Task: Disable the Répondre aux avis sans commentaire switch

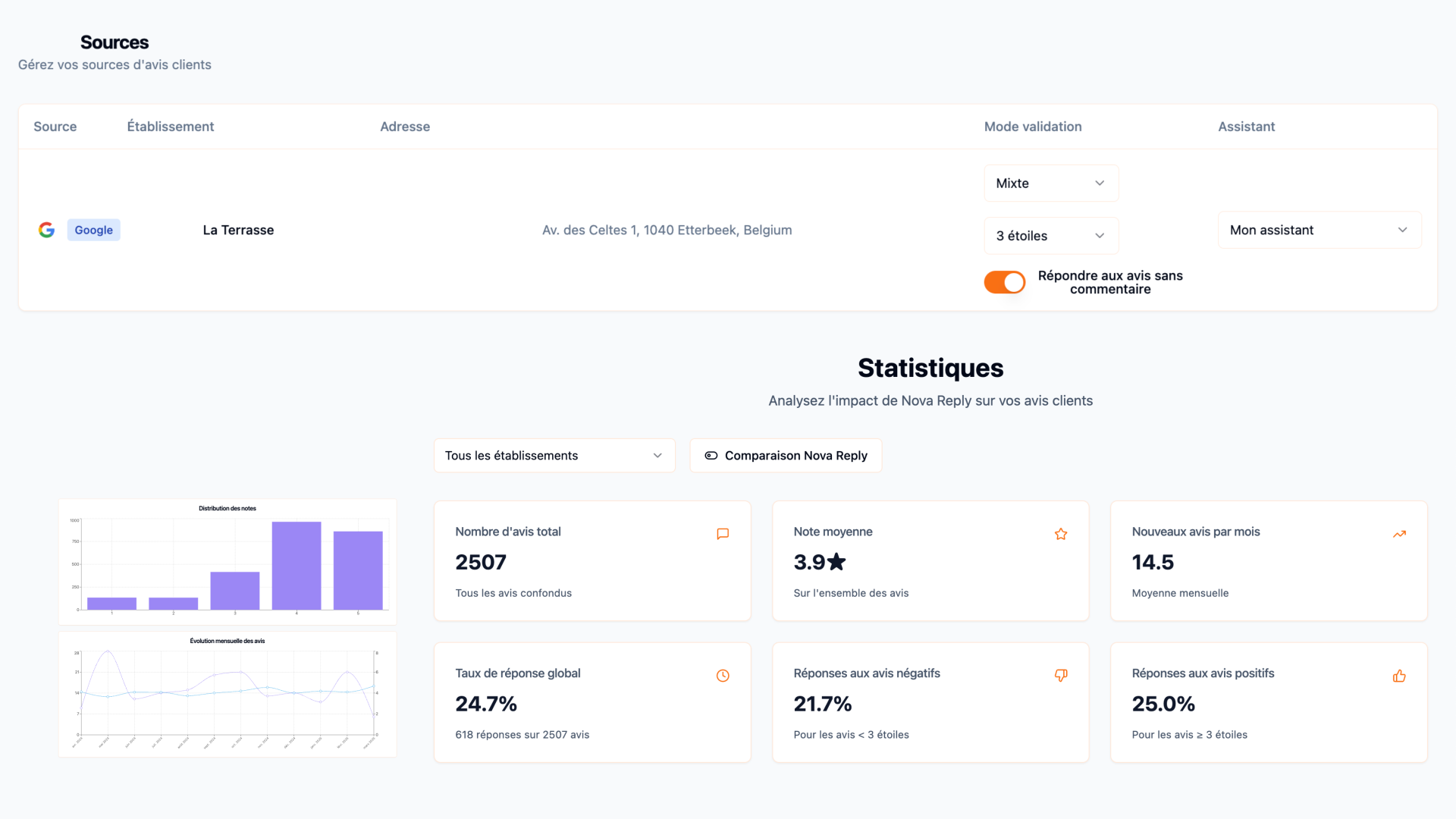Action: pyautogui.click(x=1004, y=282)
